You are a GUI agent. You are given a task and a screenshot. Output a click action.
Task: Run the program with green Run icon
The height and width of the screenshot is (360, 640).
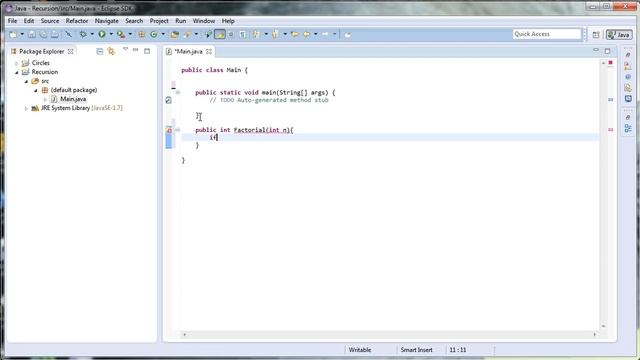[x=102, y=35]
